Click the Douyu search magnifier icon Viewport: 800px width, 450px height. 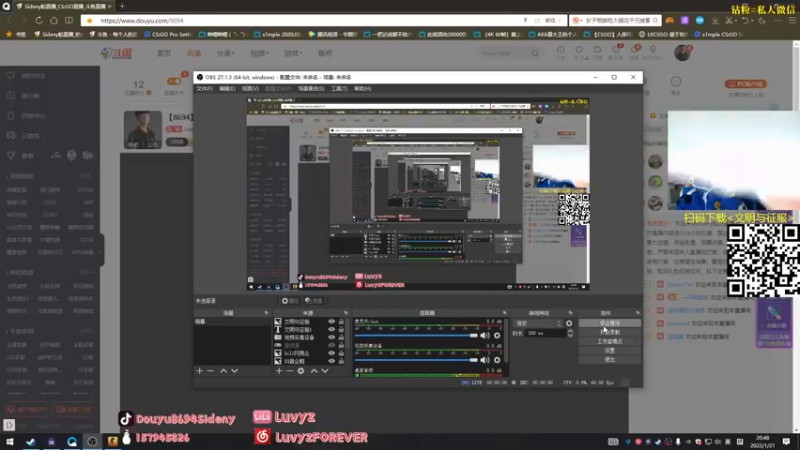tap(535, 53)
